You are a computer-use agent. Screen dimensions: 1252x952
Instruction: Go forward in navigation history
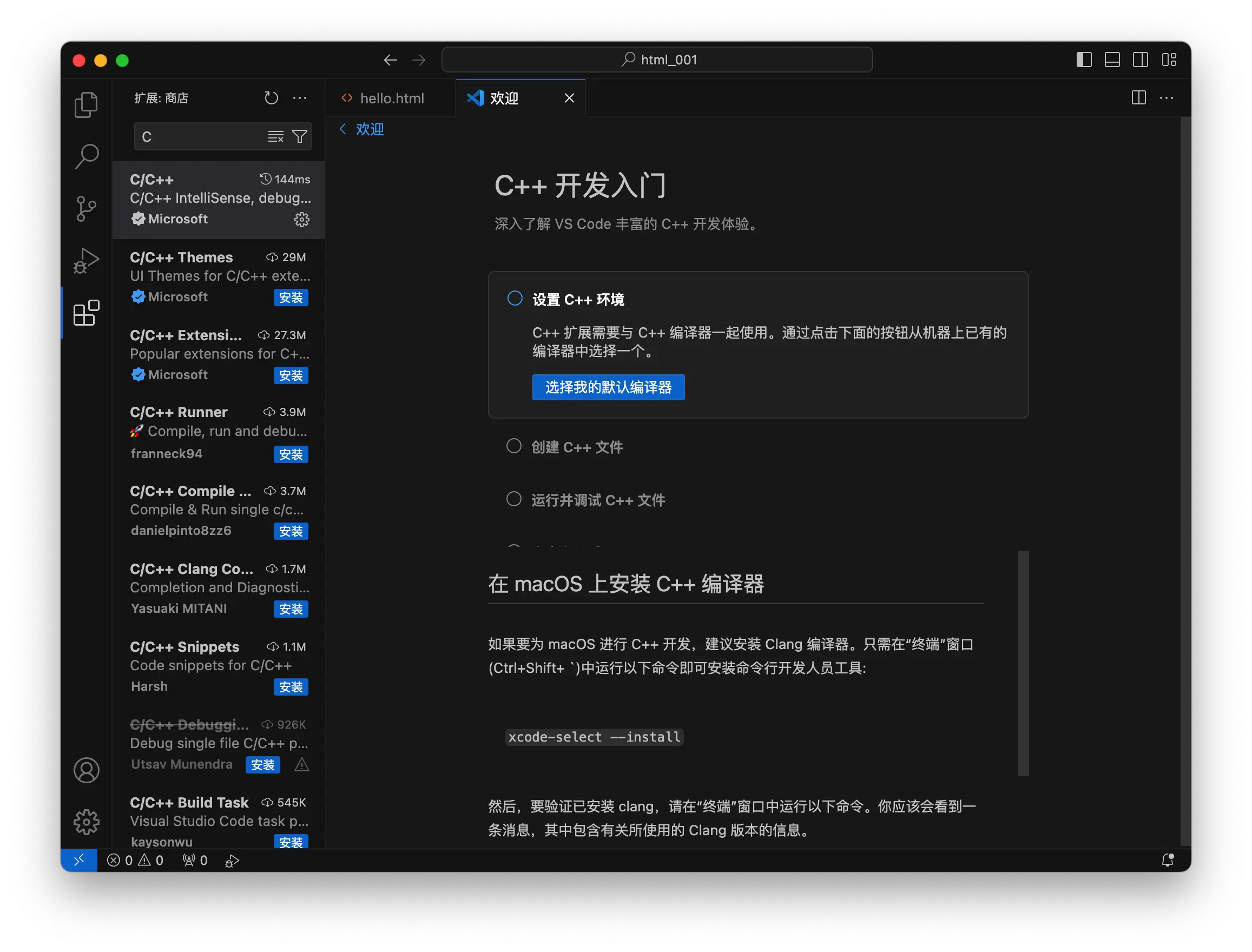419,60
